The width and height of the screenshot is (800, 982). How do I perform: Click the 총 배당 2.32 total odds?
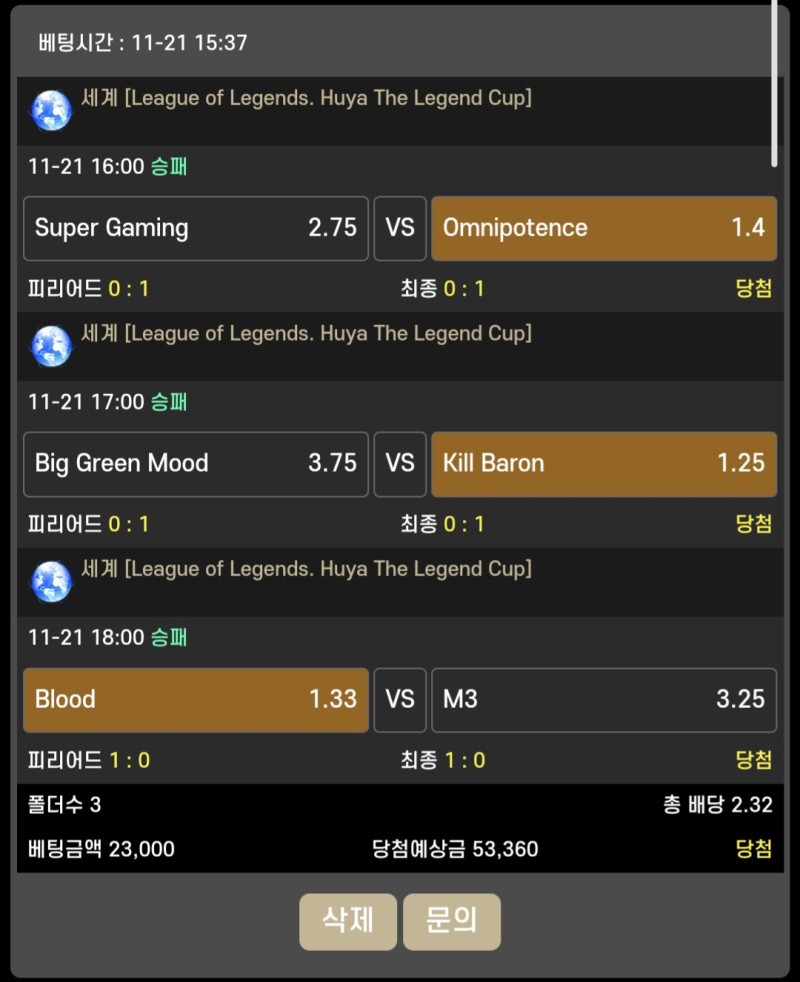[x=718, y=805]
